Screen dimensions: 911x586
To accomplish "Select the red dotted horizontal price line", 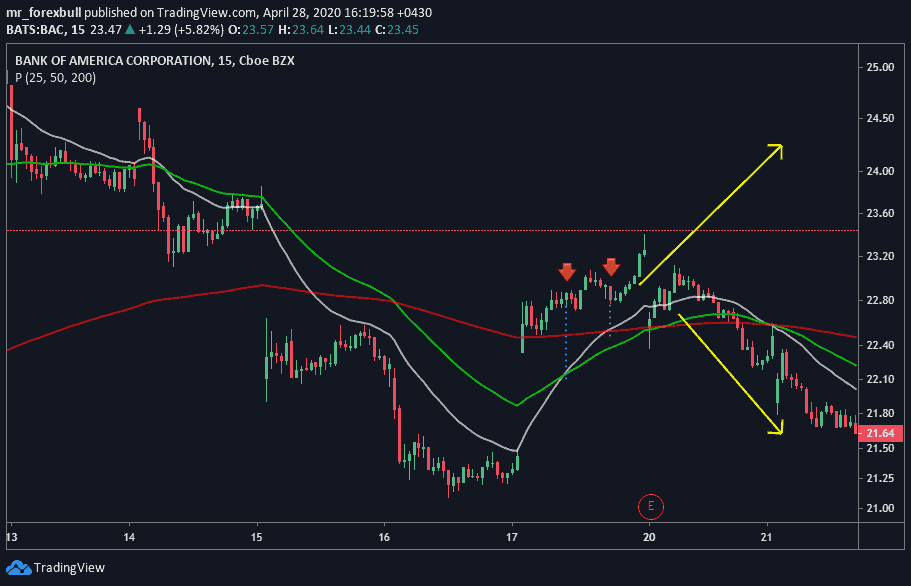I will click(x=400, y=230).
